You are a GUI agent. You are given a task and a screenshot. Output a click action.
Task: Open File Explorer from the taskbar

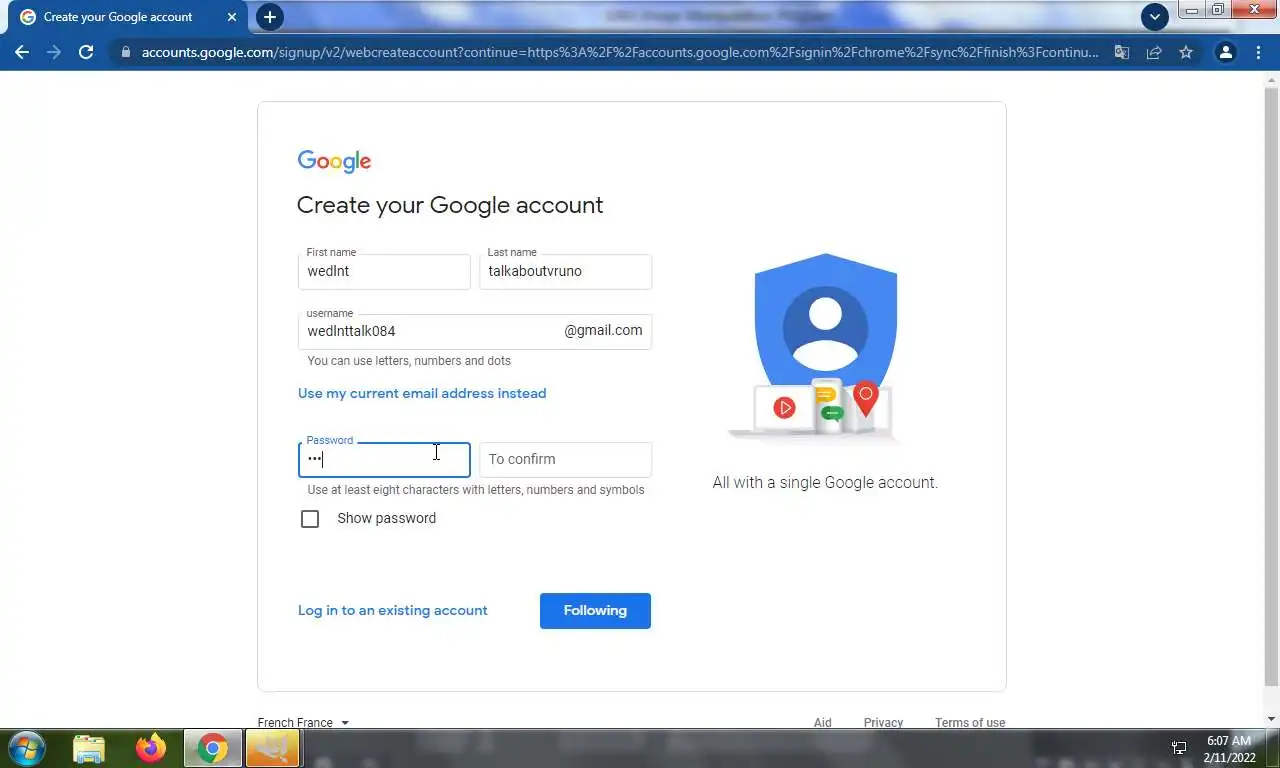pyautogui.click(x=89, y=748)
